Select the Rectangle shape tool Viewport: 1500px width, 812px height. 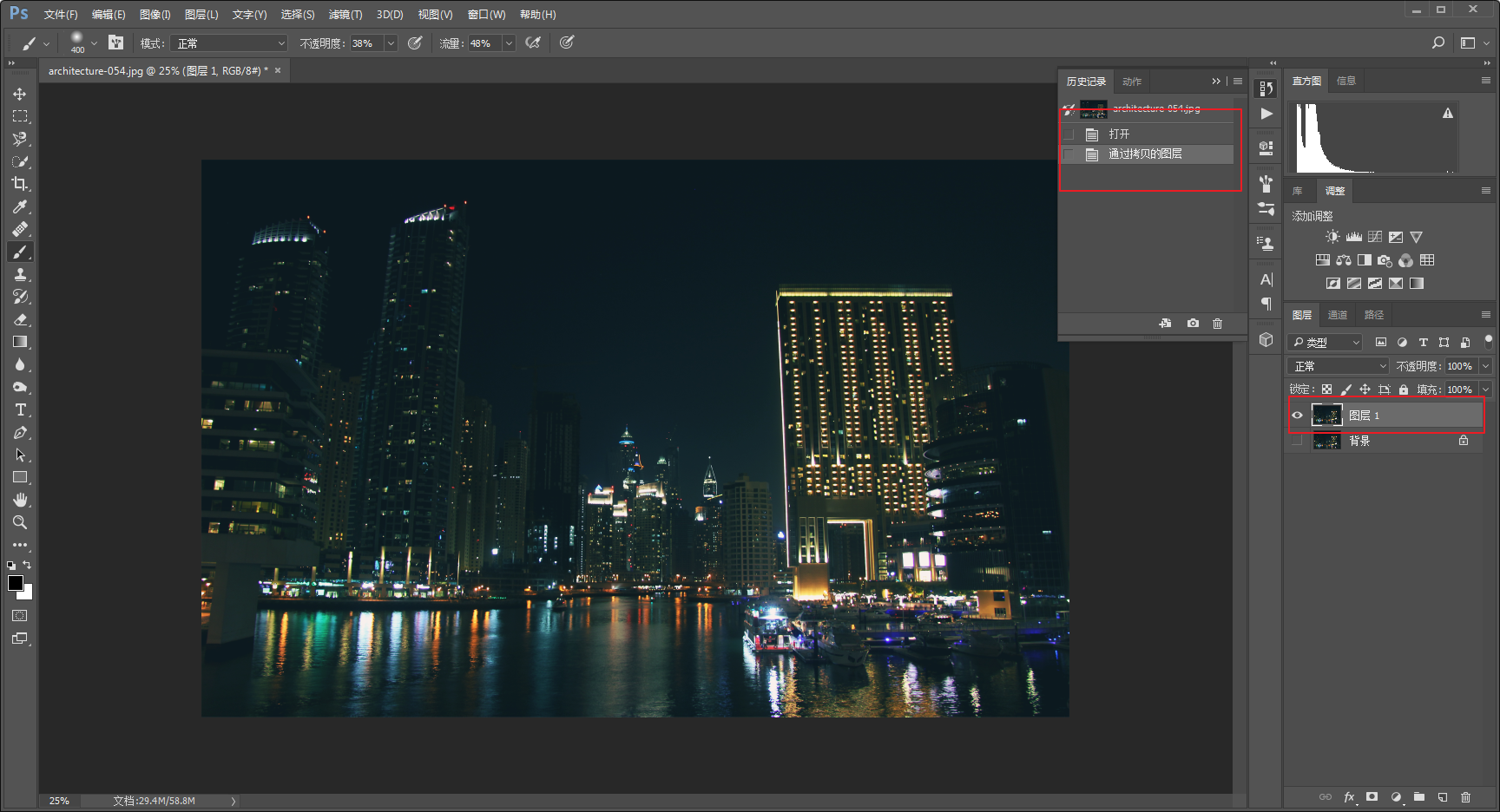(19, 477)
